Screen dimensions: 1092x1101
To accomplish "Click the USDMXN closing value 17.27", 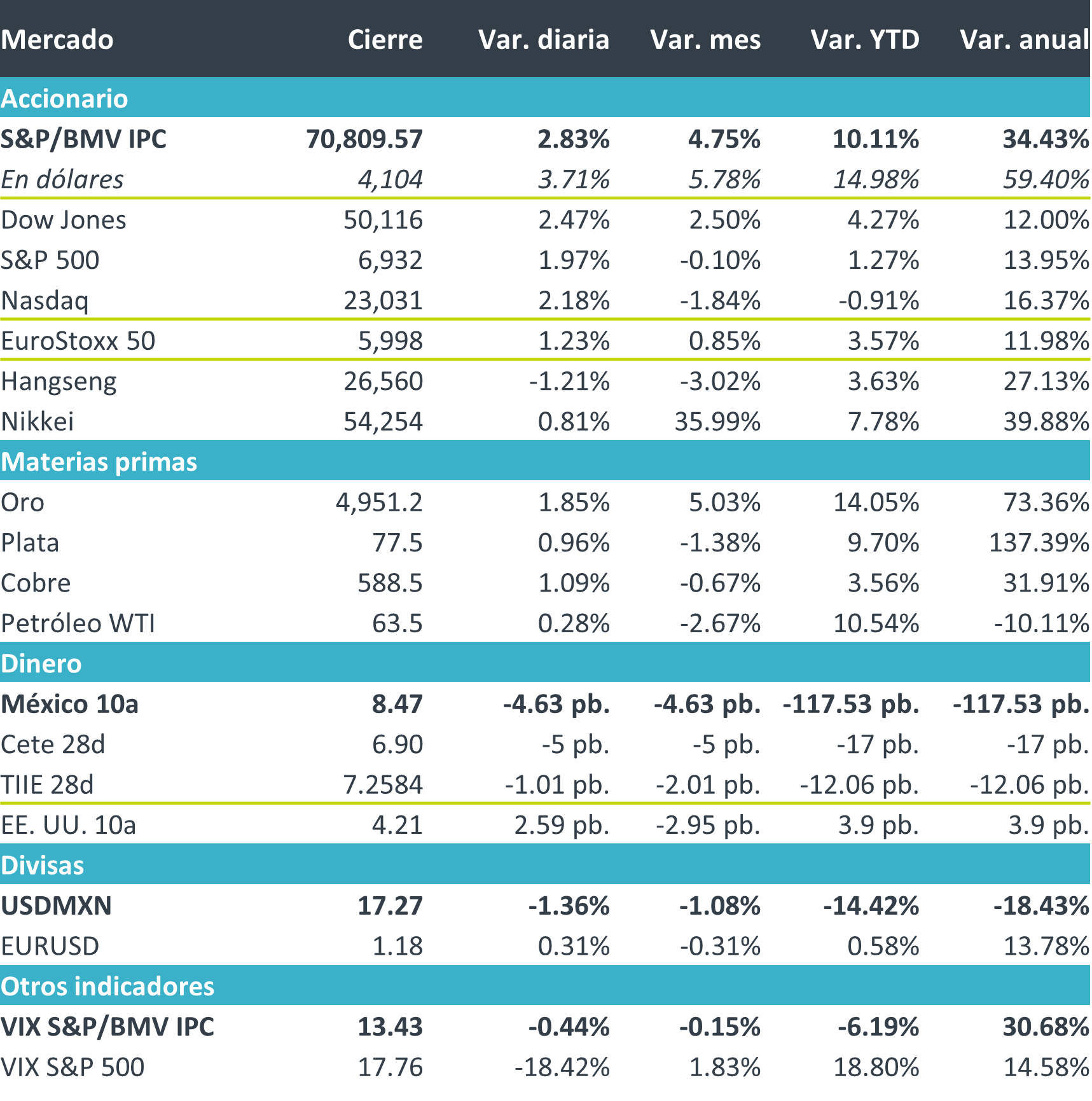I will (390, 906).
